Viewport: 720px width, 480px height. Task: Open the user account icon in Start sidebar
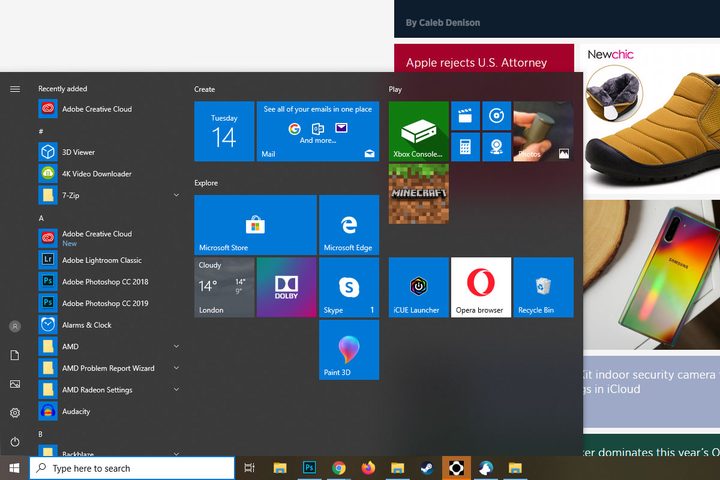pos(15,327)
